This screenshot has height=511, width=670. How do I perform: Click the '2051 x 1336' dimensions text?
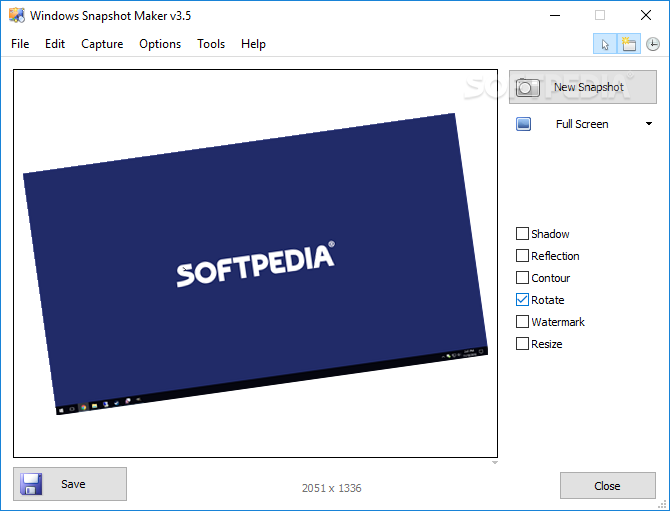(332, 488)
